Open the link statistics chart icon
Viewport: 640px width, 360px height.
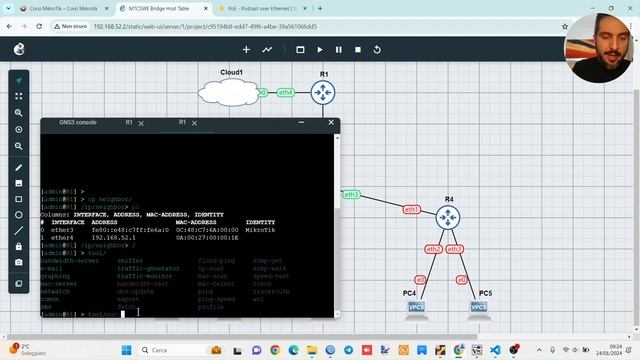(x=267, y=49)
